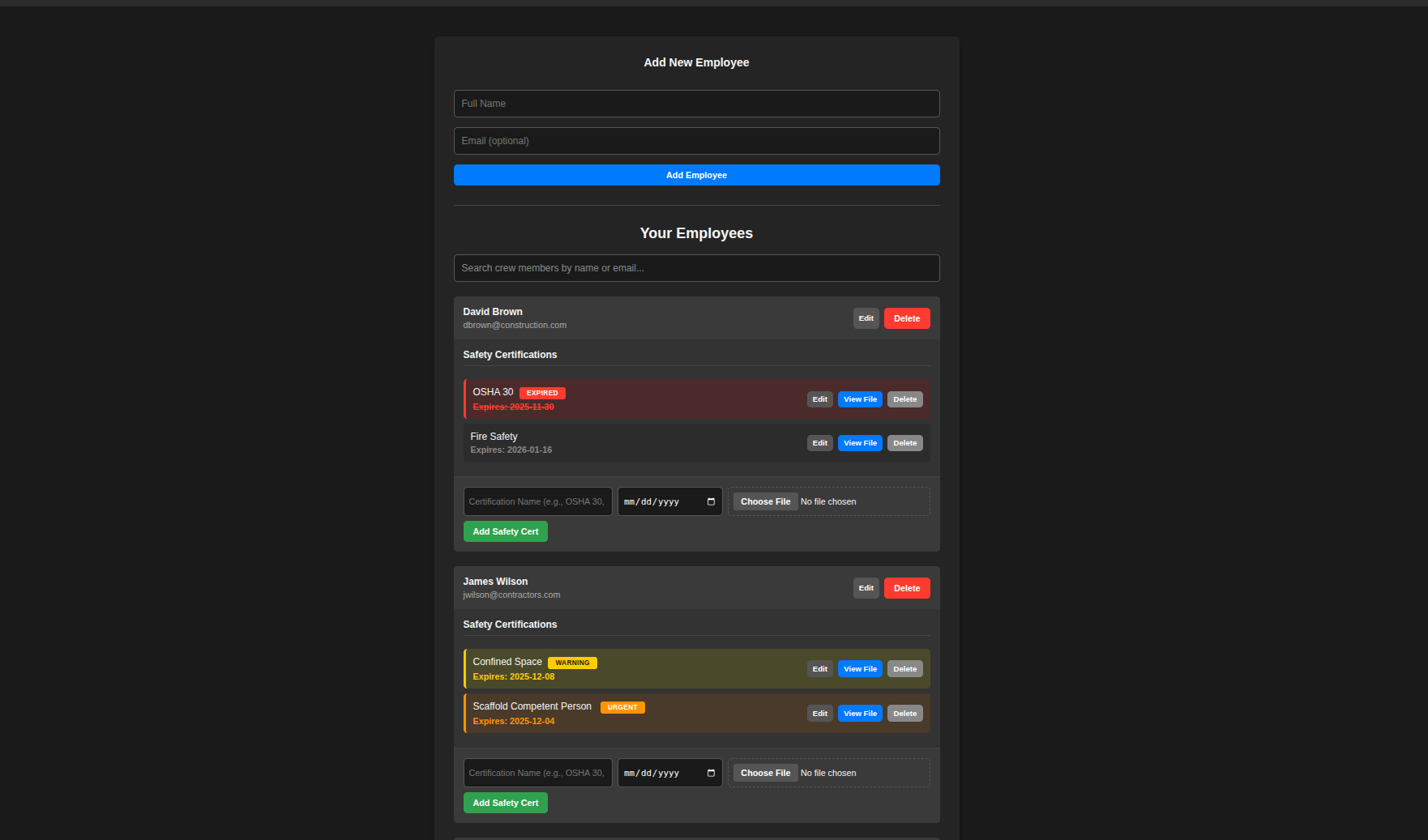Delete the Fire Safety certification

click(x=904, y=442)
